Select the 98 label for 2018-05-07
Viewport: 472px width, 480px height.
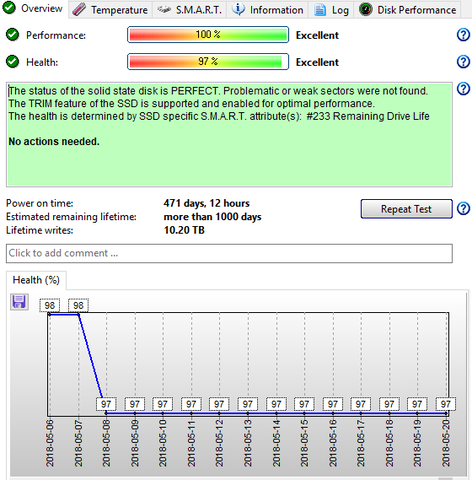(78, 305)
